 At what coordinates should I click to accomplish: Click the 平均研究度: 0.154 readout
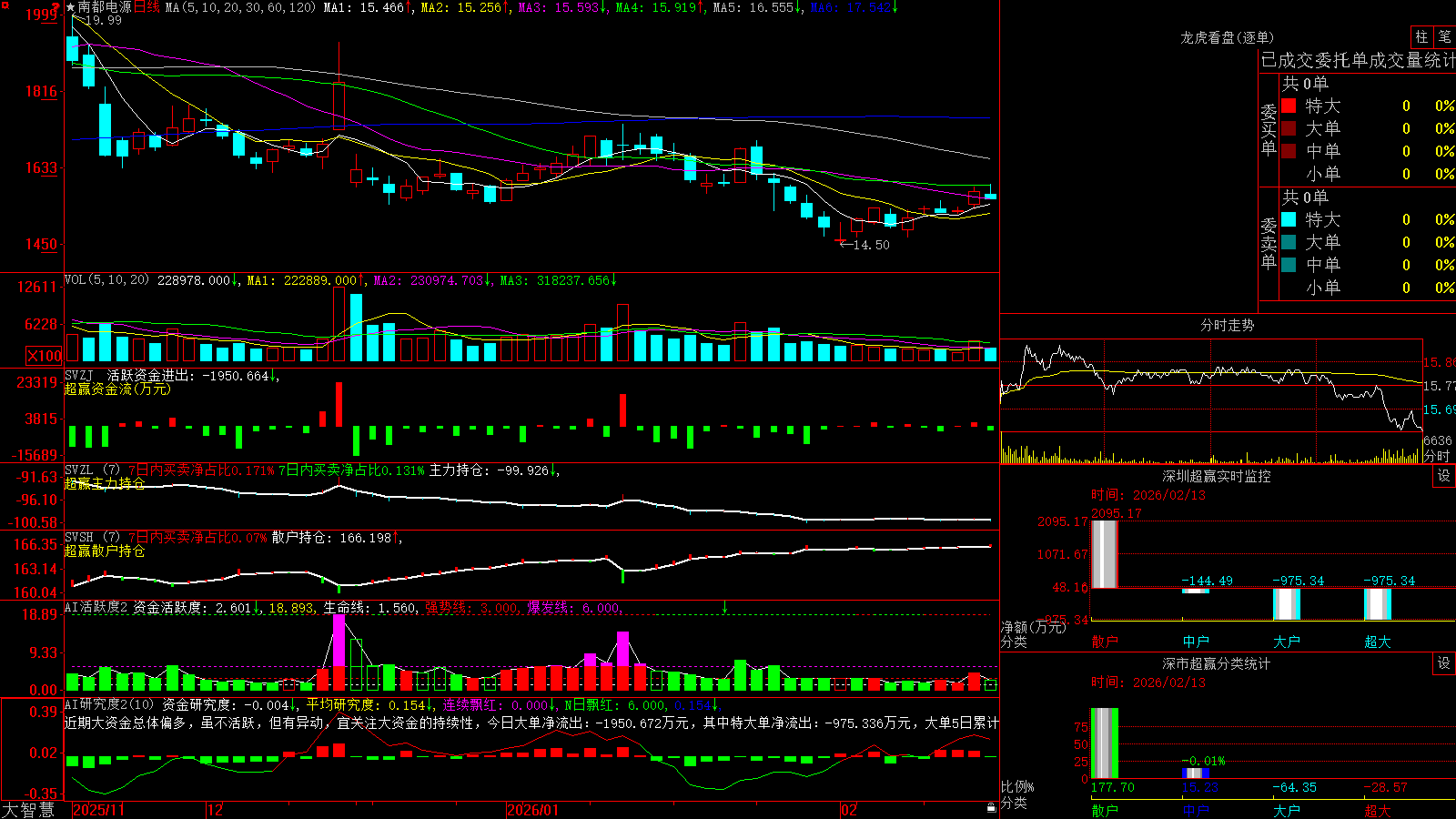[x=366, y=704]
